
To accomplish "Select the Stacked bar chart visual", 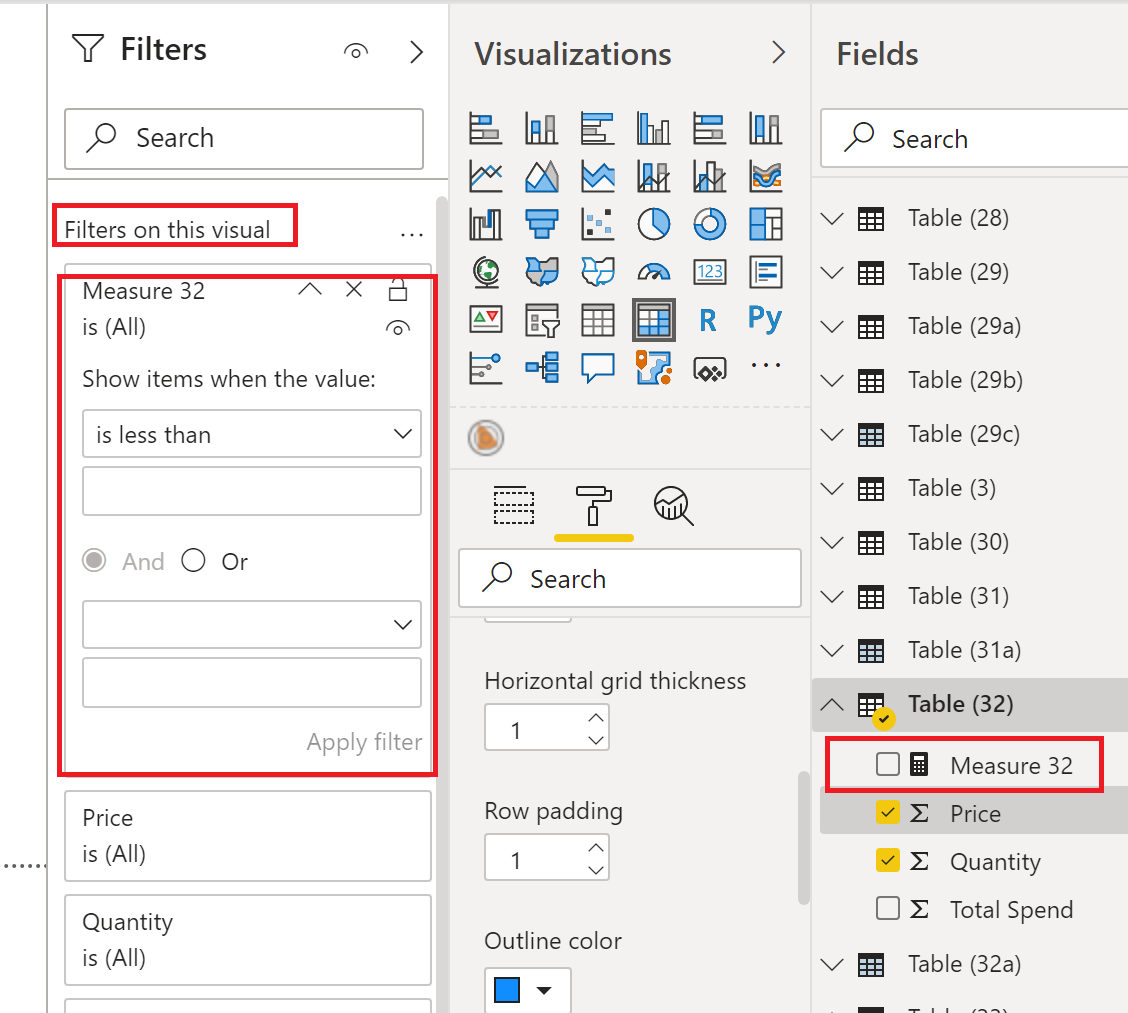I will pos(486,129).
